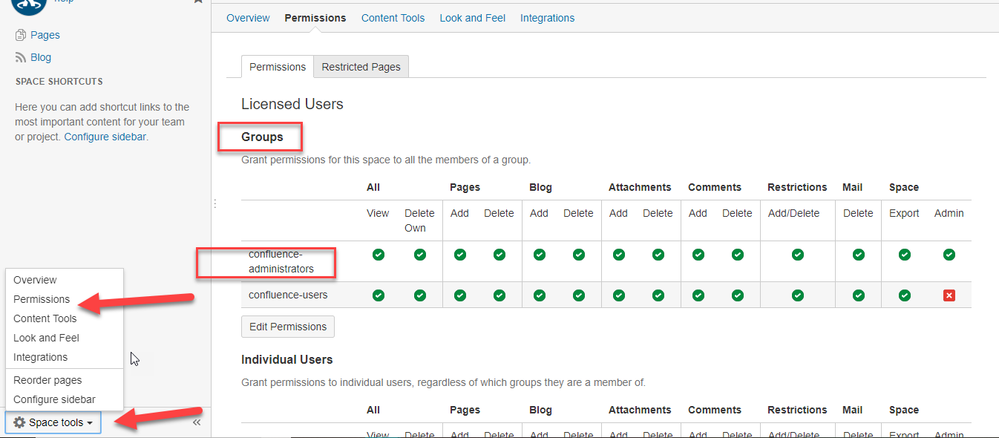Click confluence-users Space Admin red cross
999x438 pixels.
click(x=949, y=295)
